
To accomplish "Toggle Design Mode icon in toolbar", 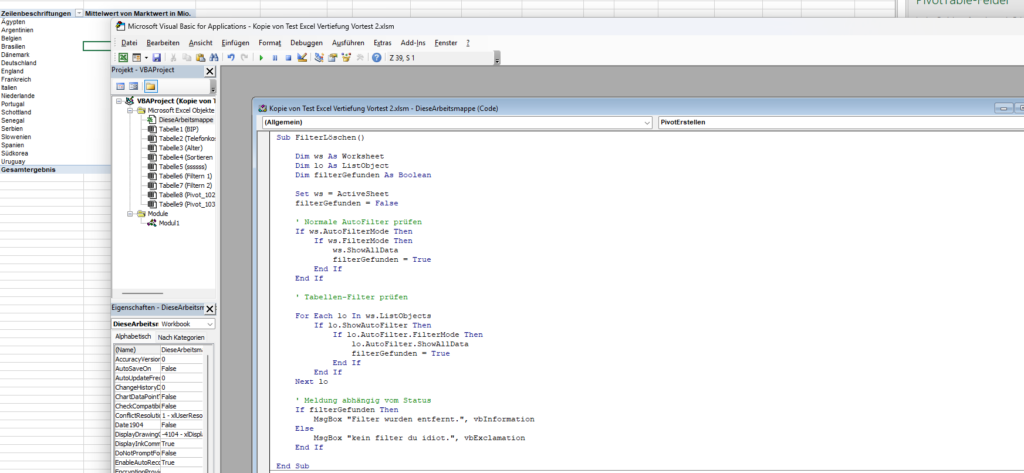I will 301,58.
